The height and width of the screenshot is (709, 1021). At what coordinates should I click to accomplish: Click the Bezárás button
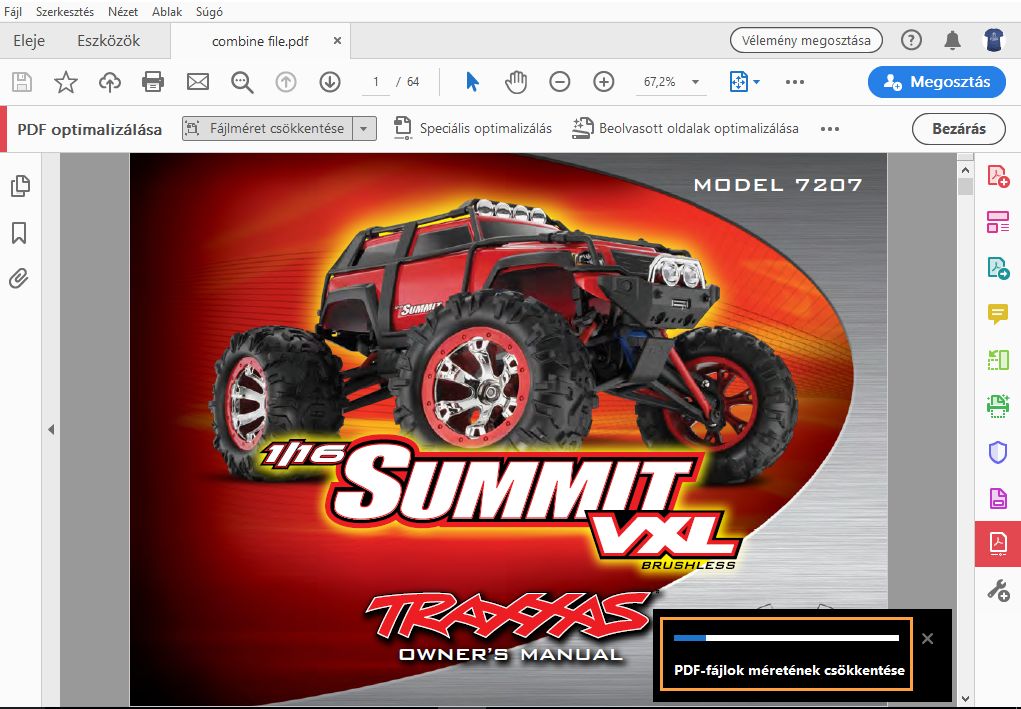tap(958, 129)
